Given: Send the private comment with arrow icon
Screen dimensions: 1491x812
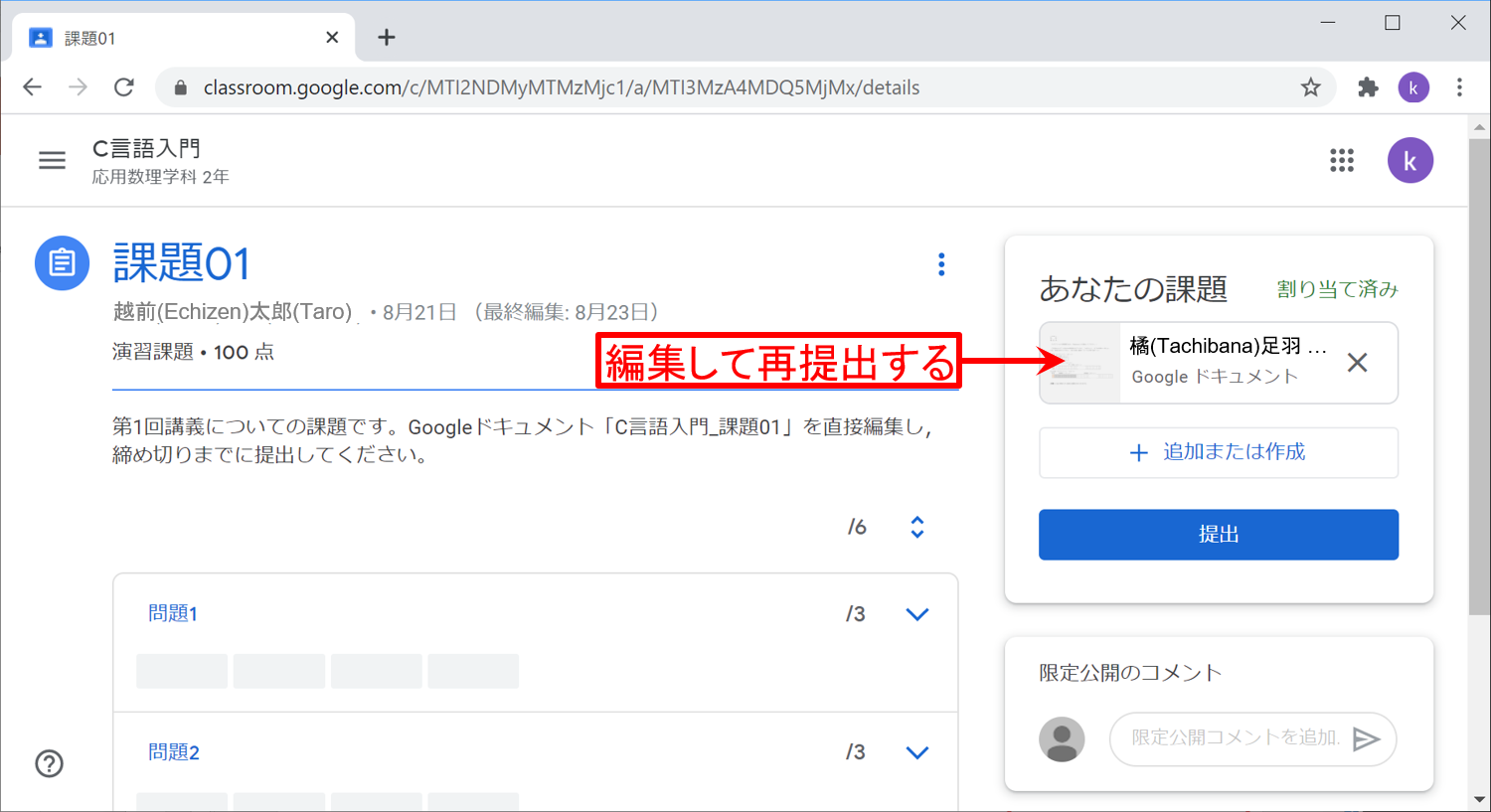Looking at the screenshot, I should tap(1367, 738).
